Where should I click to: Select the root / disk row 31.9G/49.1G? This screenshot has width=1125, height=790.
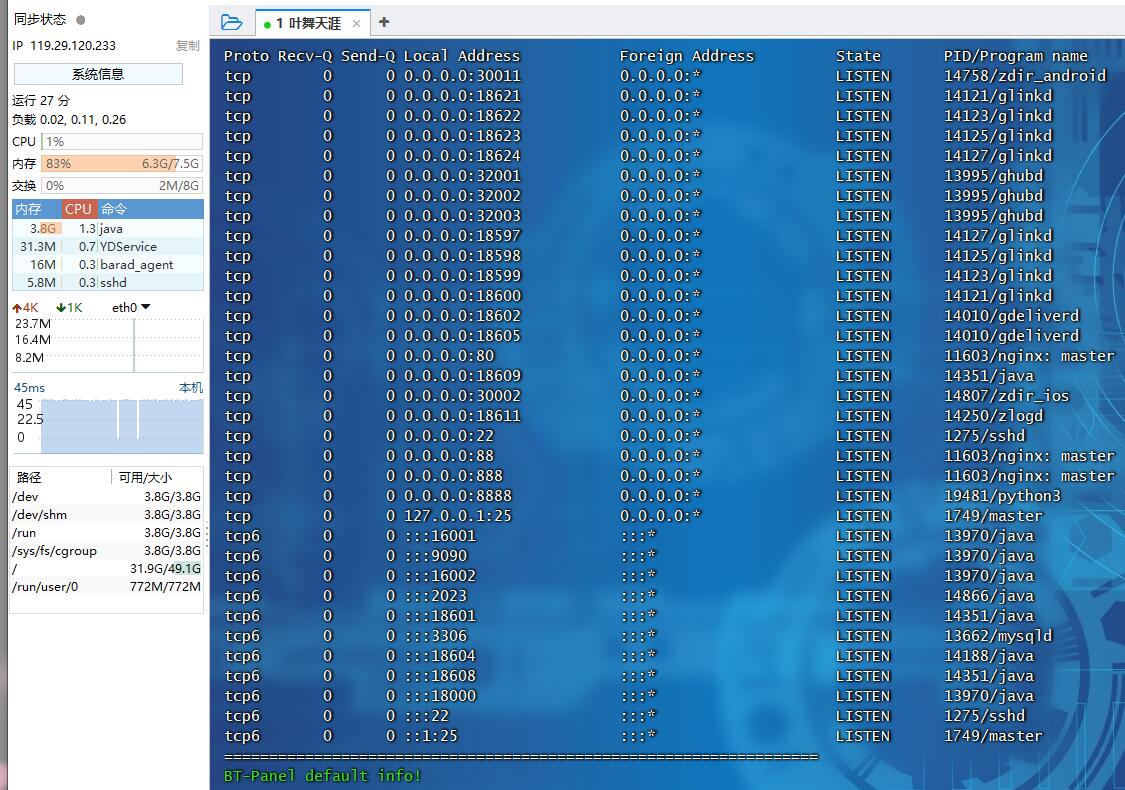click(106, 568)
